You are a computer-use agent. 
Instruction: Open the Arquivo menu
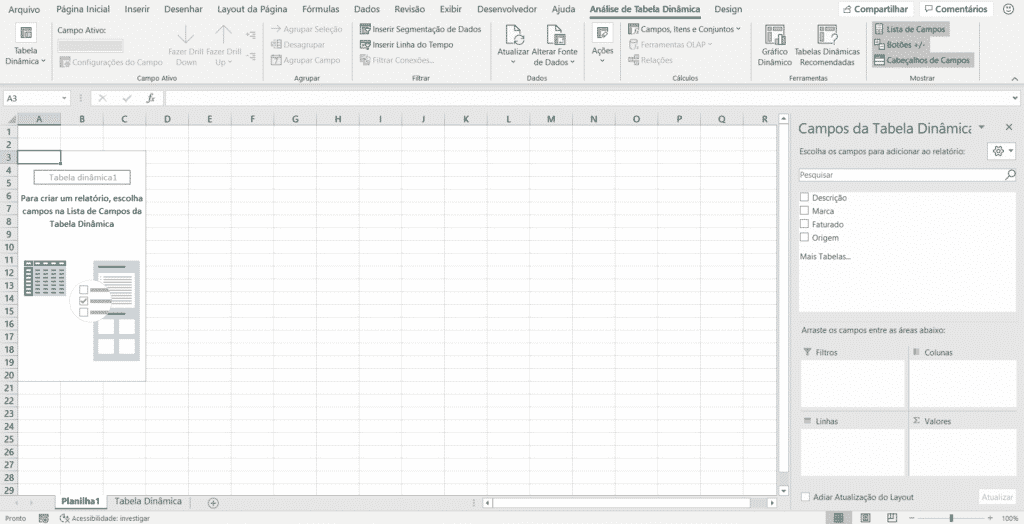tap(24, 9)
